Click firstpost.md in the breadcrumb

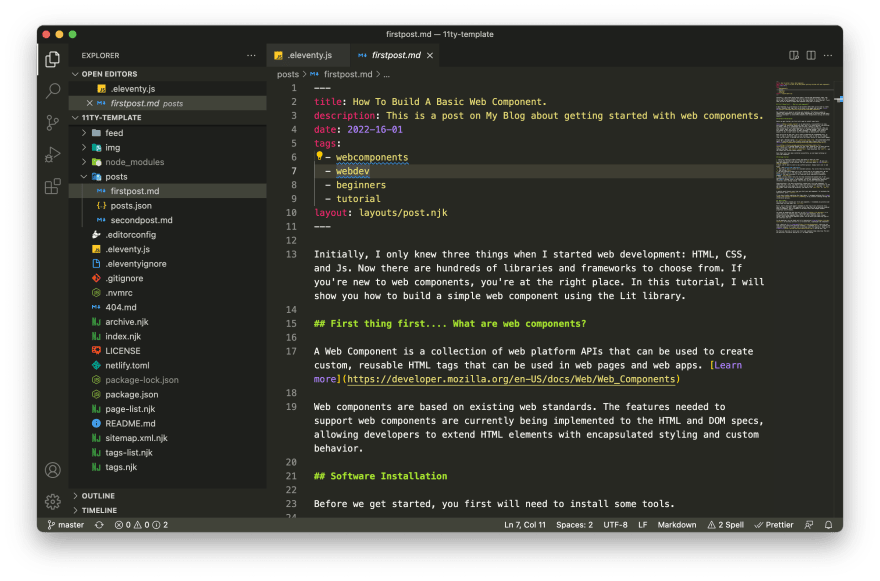pyautogui.click(x=341, y=74)
